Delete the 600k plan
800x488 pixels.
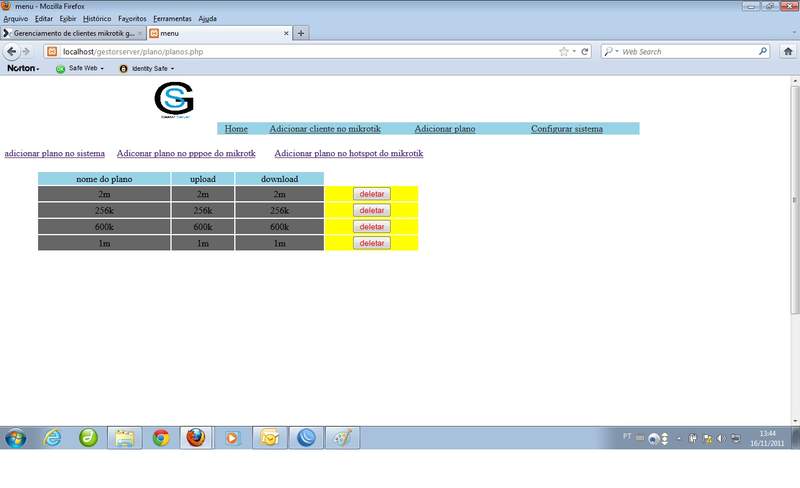point(372,227)
